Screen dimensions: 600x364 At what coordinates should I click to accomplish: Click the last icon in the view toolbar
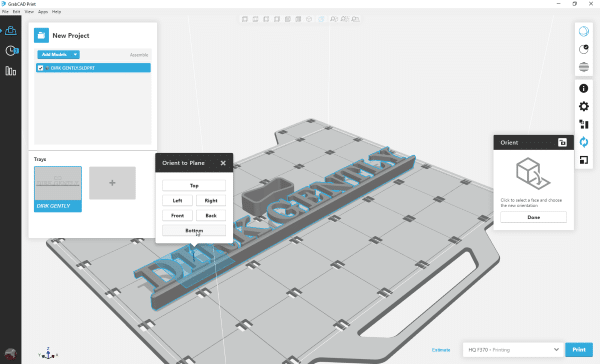[x=355, y=19]
